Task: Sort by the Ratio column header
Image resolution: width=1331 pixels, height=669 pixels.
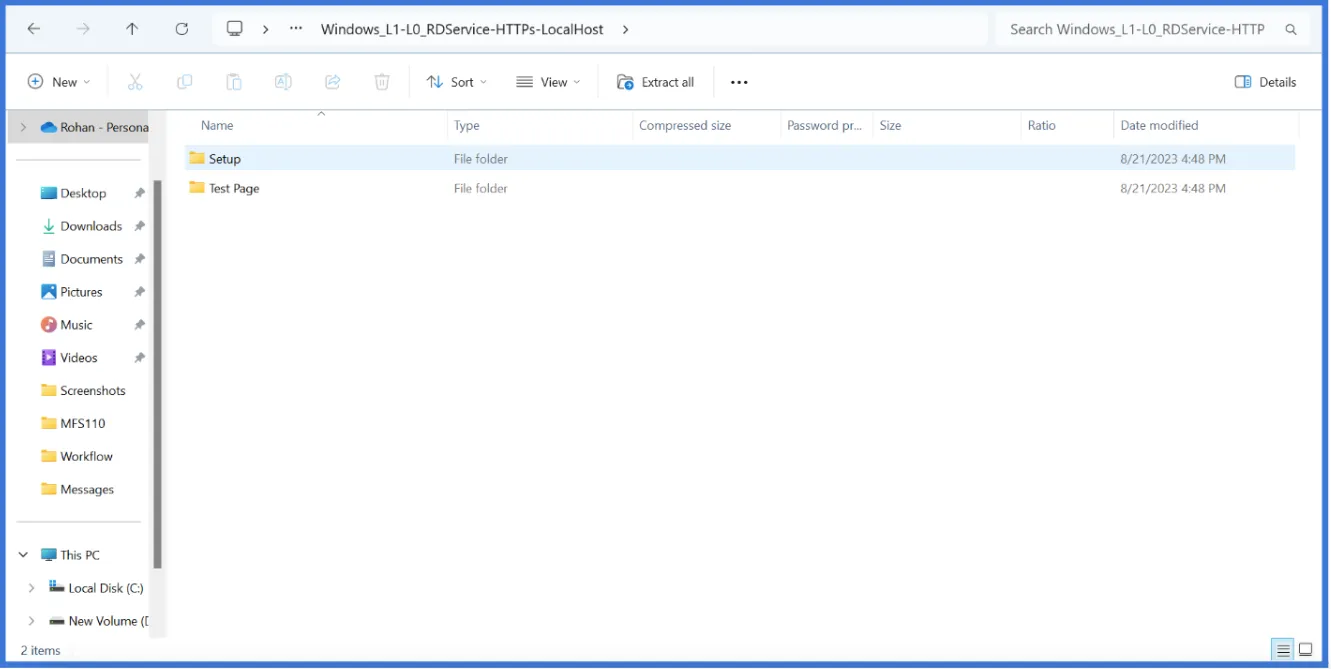Action: pyautogui.click(x=1041, y=125)
